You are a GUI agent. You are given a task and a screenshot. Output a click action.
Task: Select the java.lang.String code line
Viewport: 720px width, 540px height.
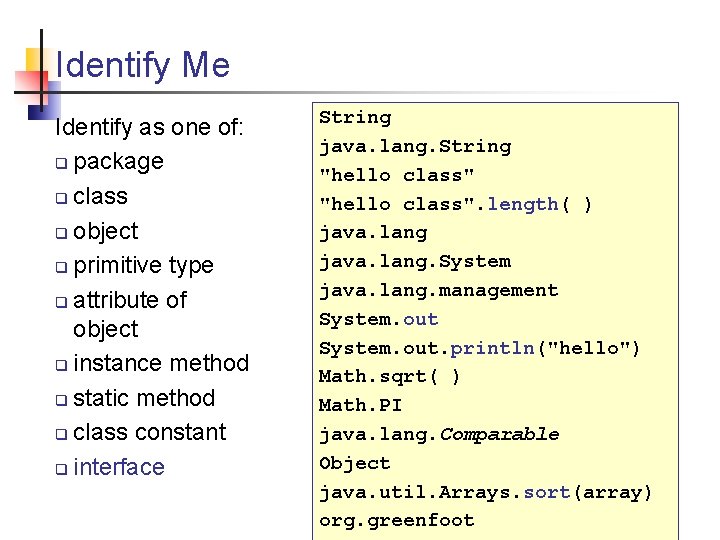pos(415,146)
